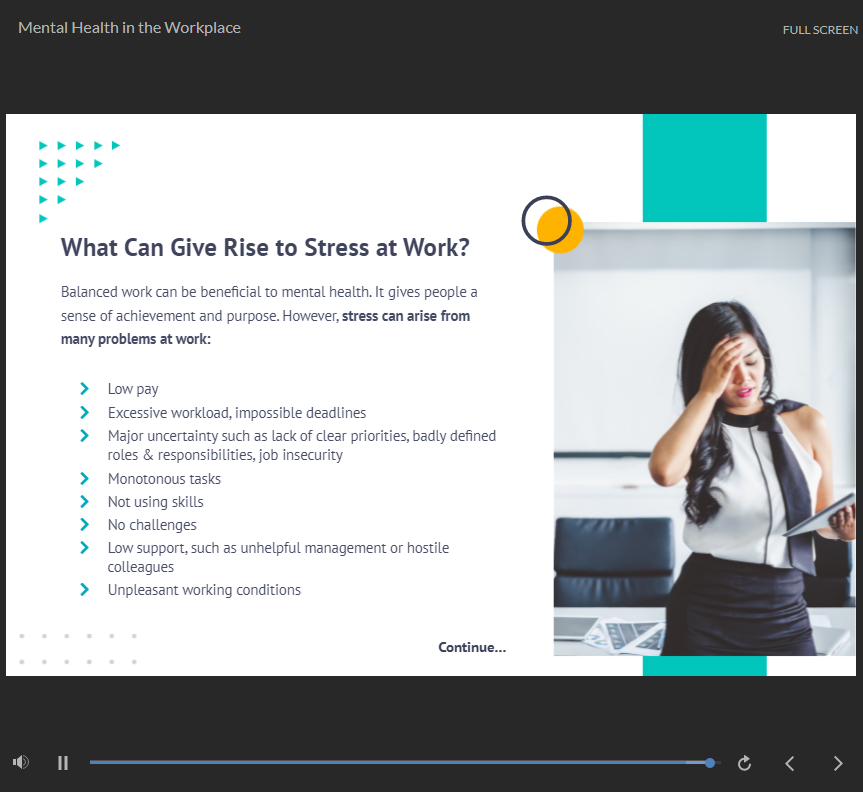Enter FULL SCREEN mode
Image resolution: width=863 pixels, height=792 pixels.
819,30
